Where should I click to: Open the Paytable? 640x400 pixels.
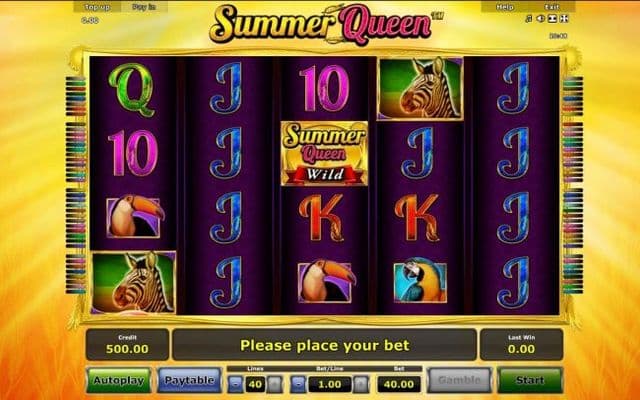pos(189,380)
